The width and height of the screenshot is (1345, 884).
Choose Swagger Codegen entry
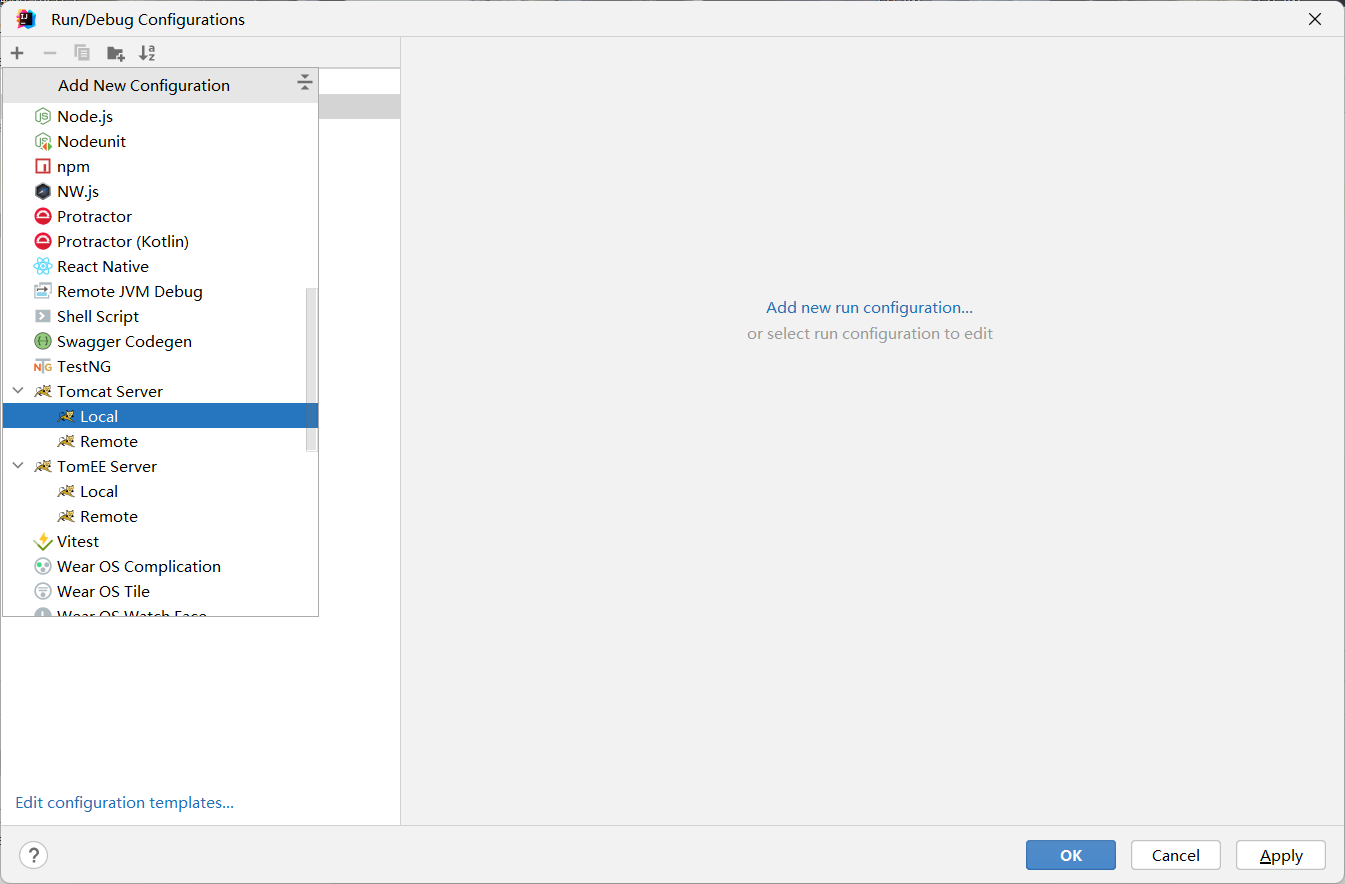(160, 341)
